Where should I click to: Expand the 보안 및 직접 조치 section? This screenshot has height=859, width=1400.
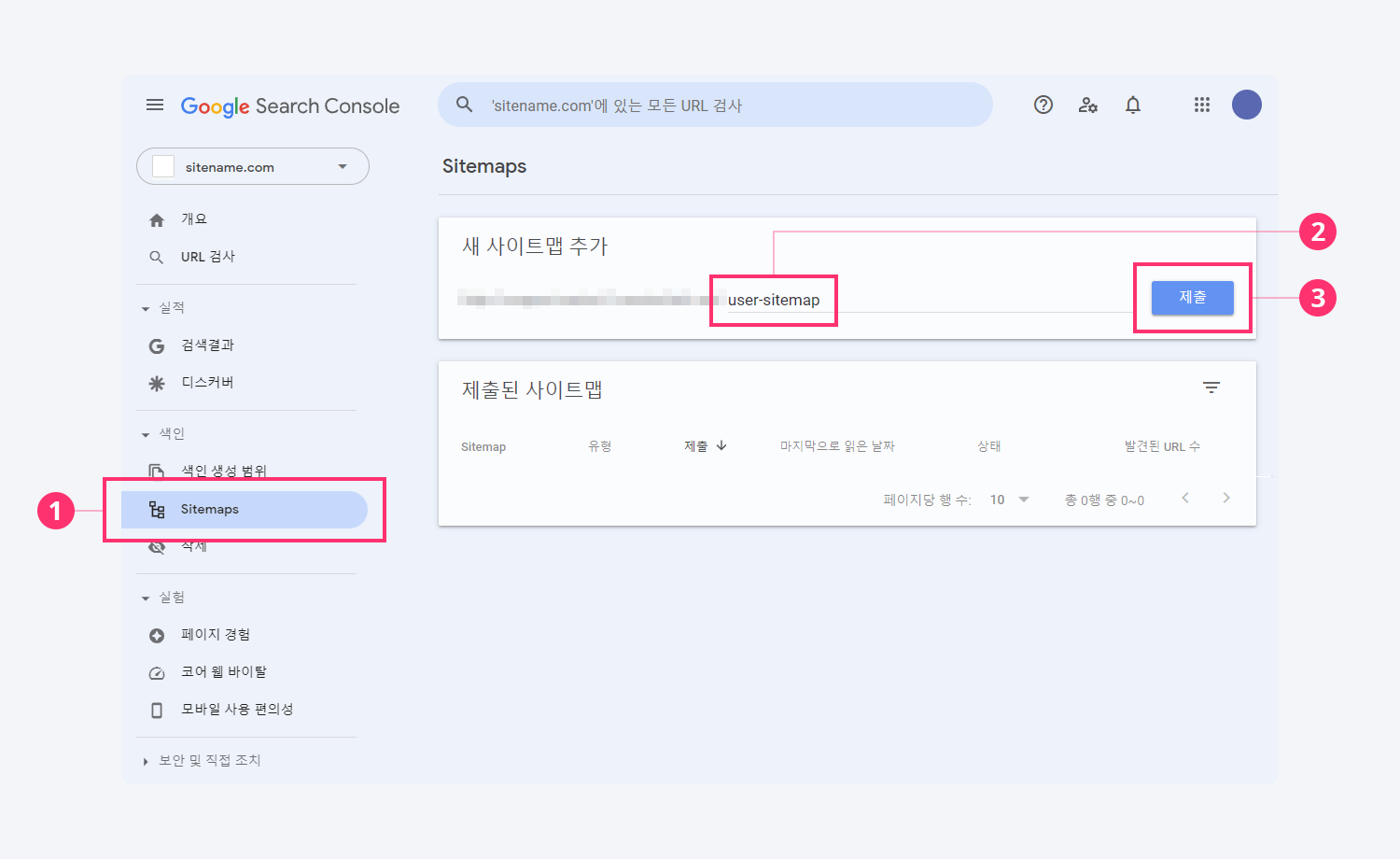click(x=146, y=761)
